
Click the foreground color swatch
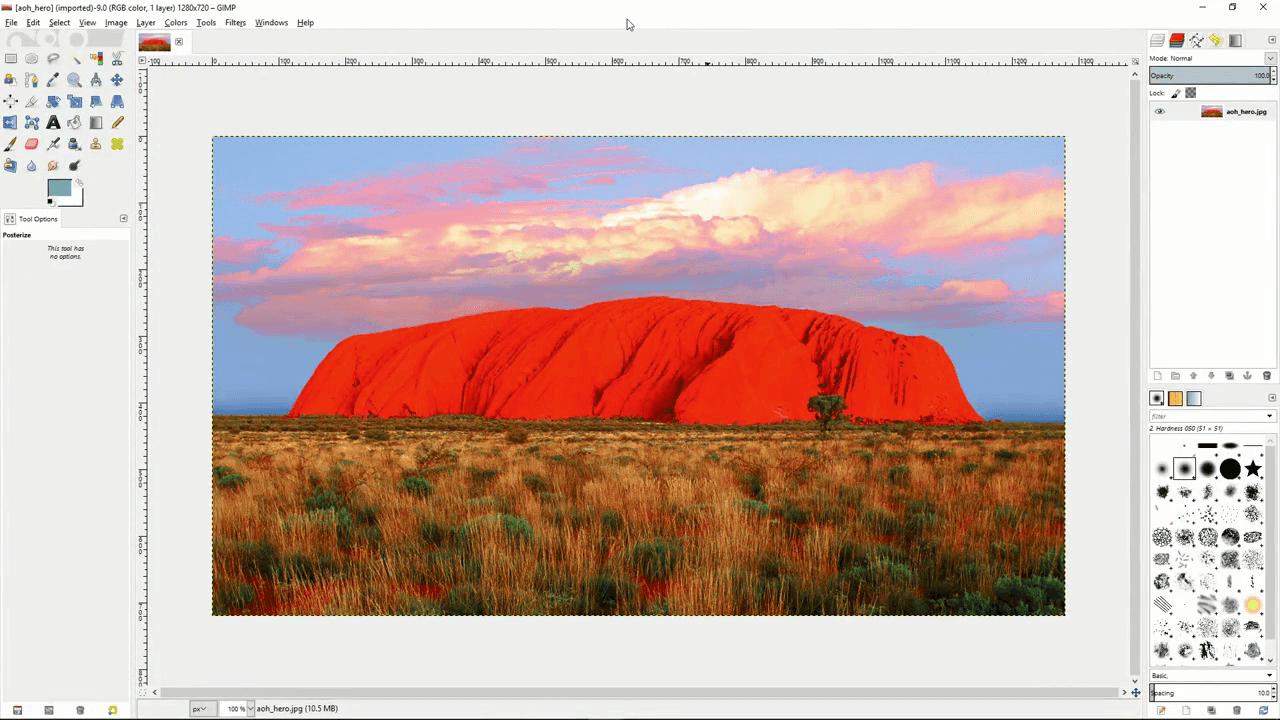[59, 188]
